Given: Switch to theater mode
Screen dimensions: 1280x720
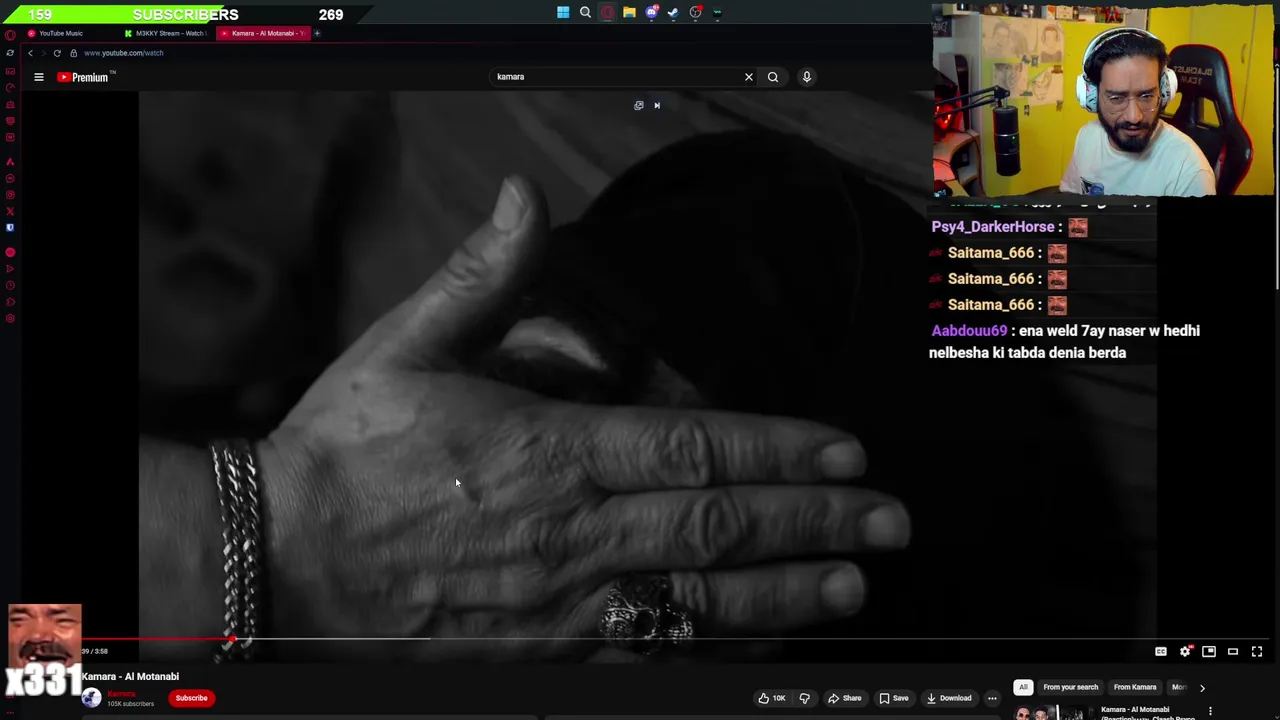Looking at the screenshot, I should click(1233, 651).
